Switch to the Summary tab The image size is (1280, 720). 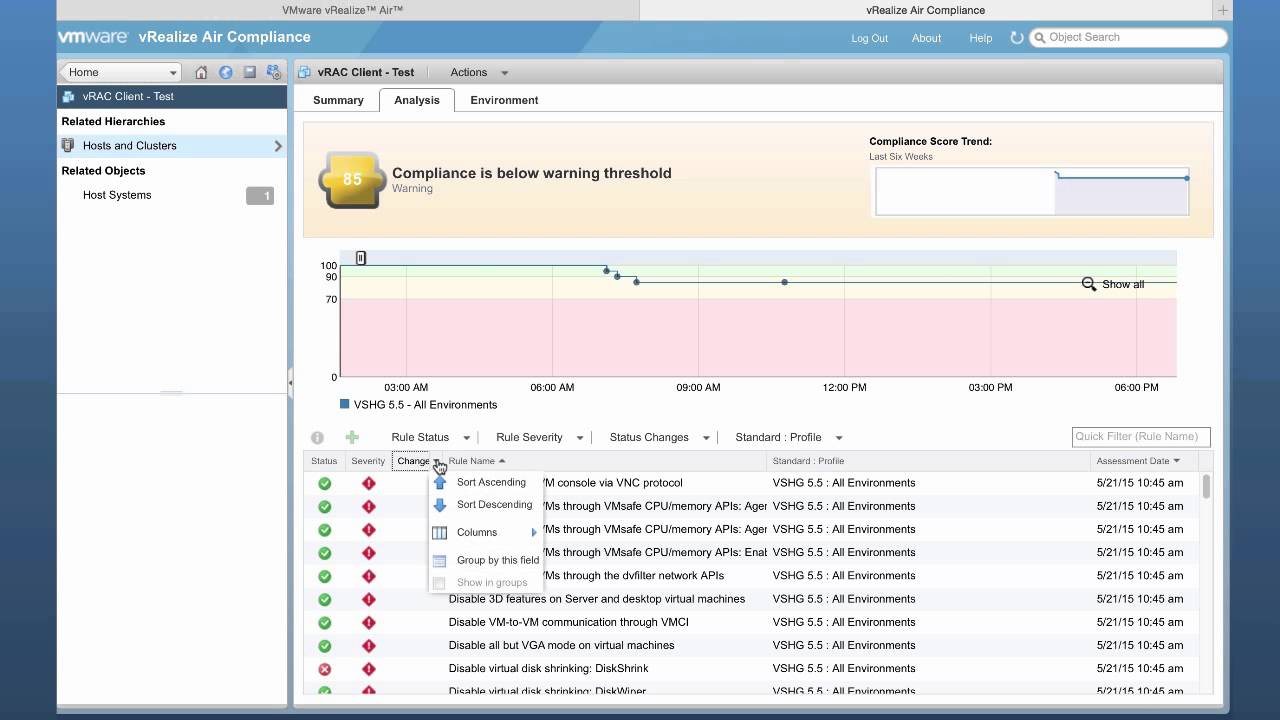click(338, 100)
